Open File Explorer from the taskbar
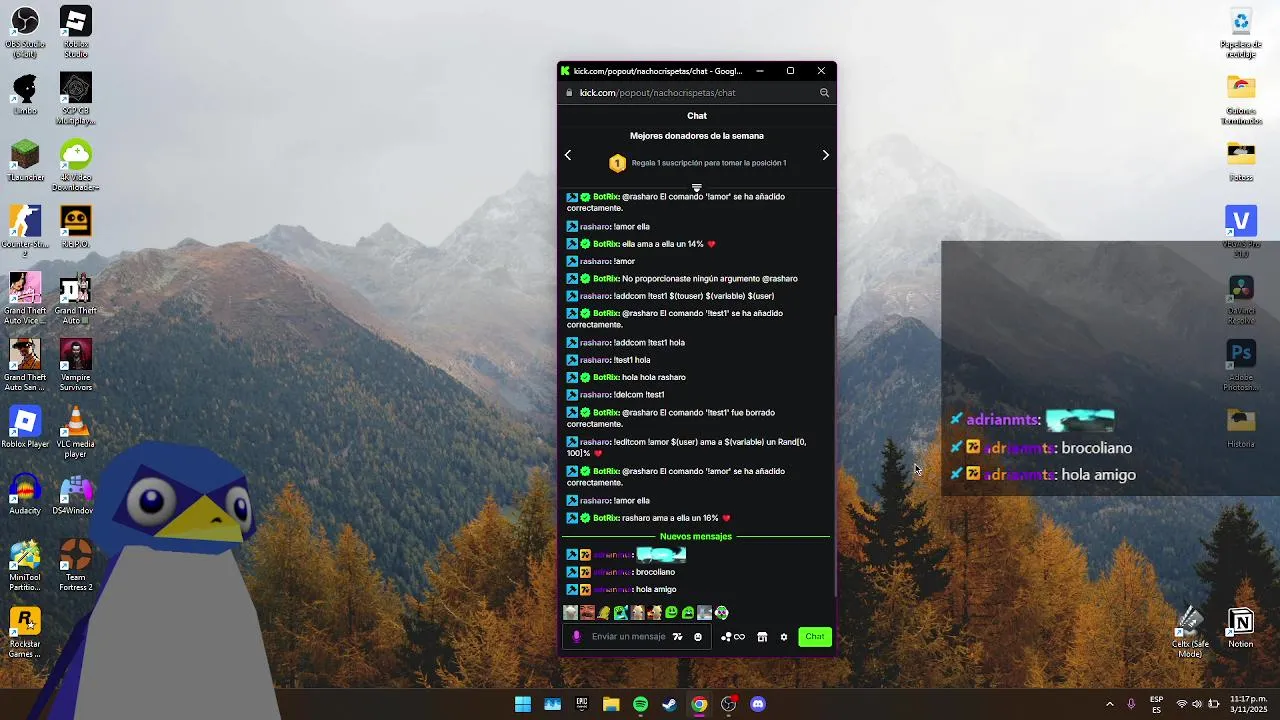This screenshot has height=720, width=1280. (x=611, y=704)
